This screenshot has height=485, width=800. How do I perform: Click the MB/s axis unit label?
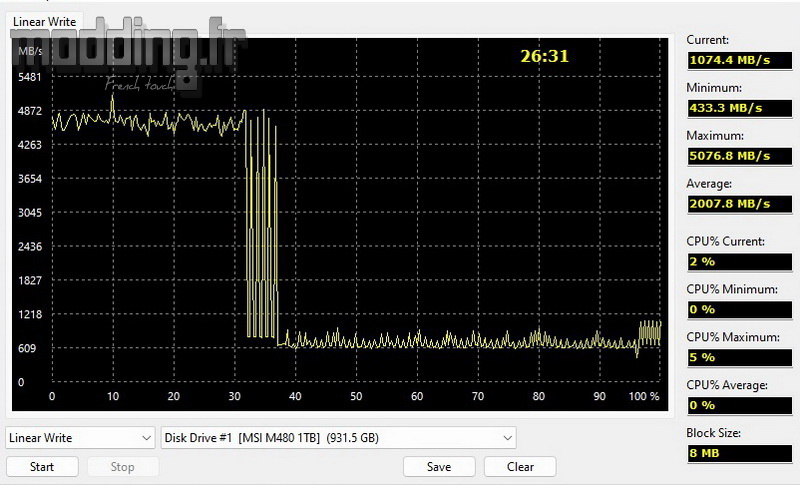pos(30,51)
